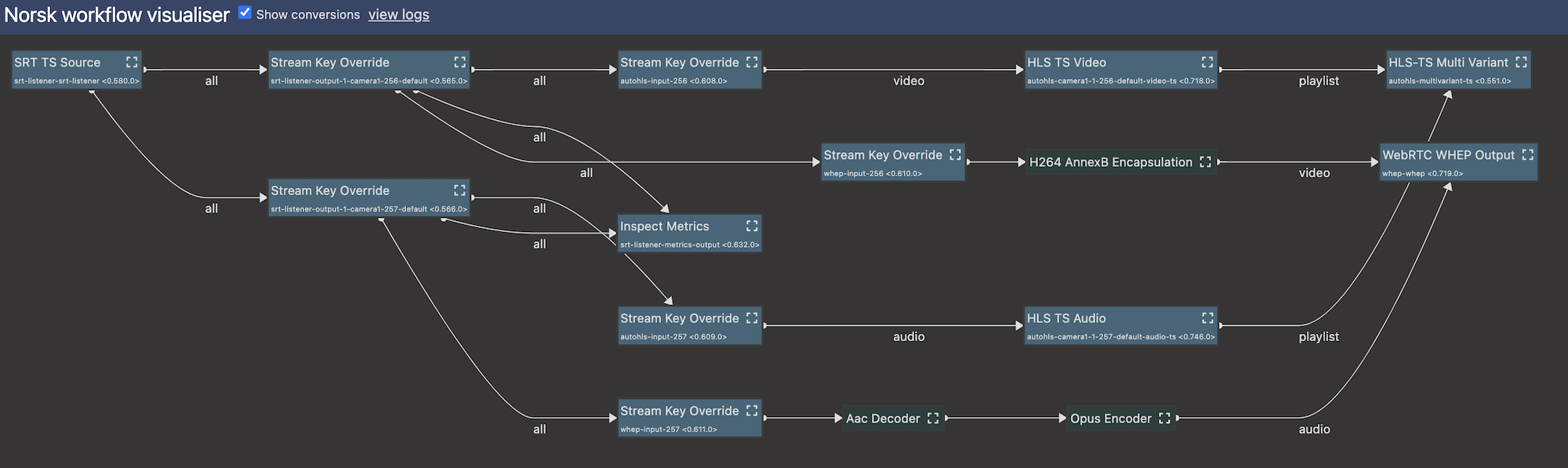
Task: Click the playlist label after HLS TS Audio
Action: pos(1319,336)
